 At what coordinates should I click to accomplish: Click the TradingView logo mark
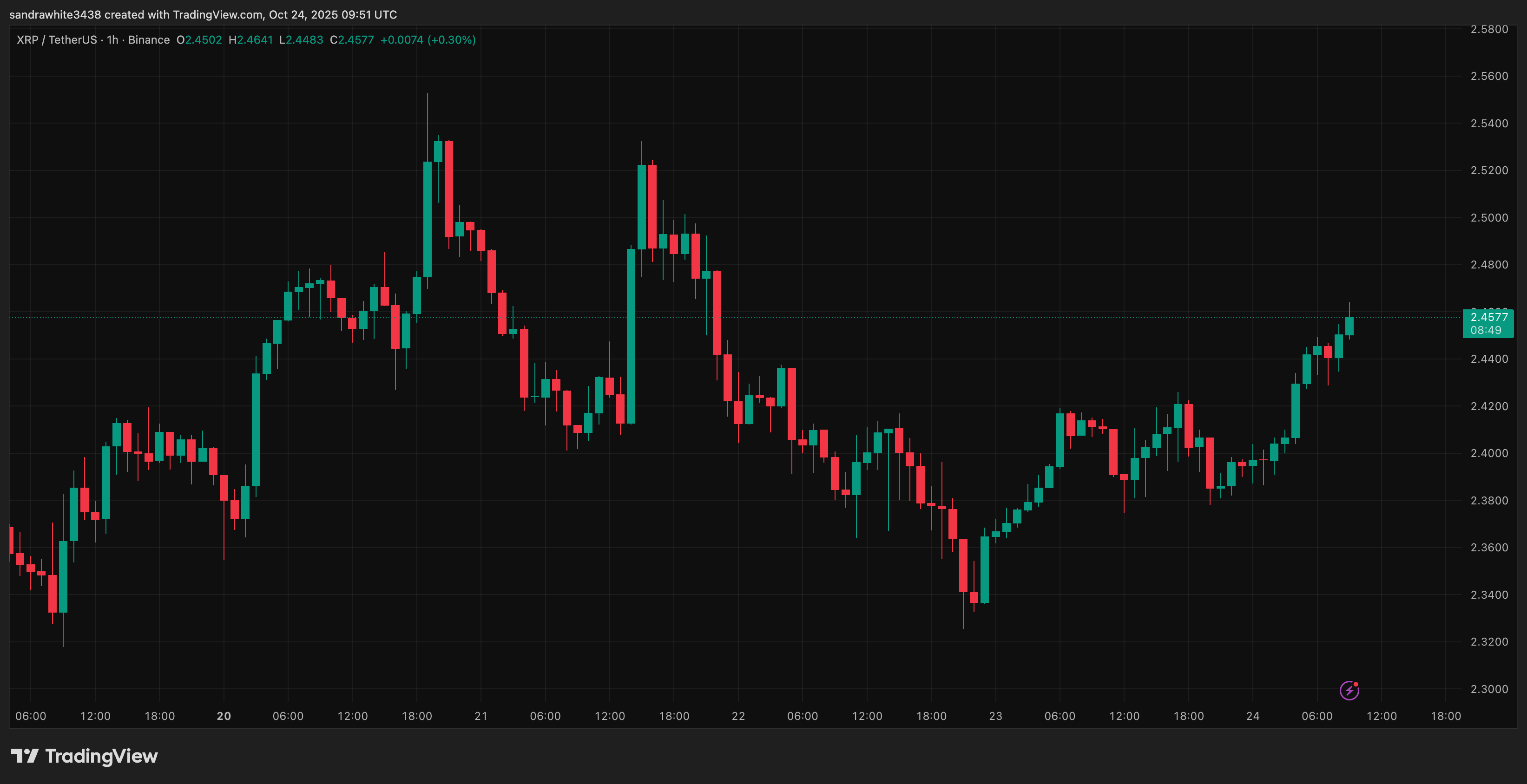point(24,756)
